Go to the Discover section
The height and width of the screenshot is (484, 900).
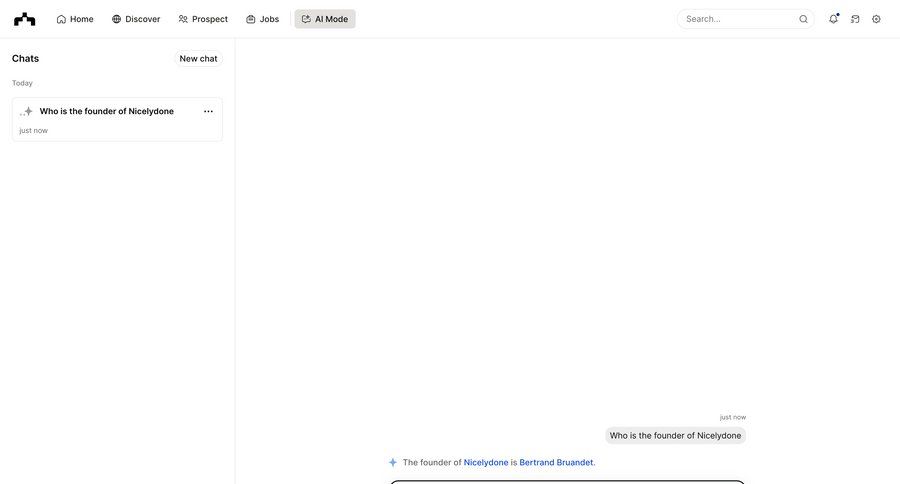tap(136, 19)
